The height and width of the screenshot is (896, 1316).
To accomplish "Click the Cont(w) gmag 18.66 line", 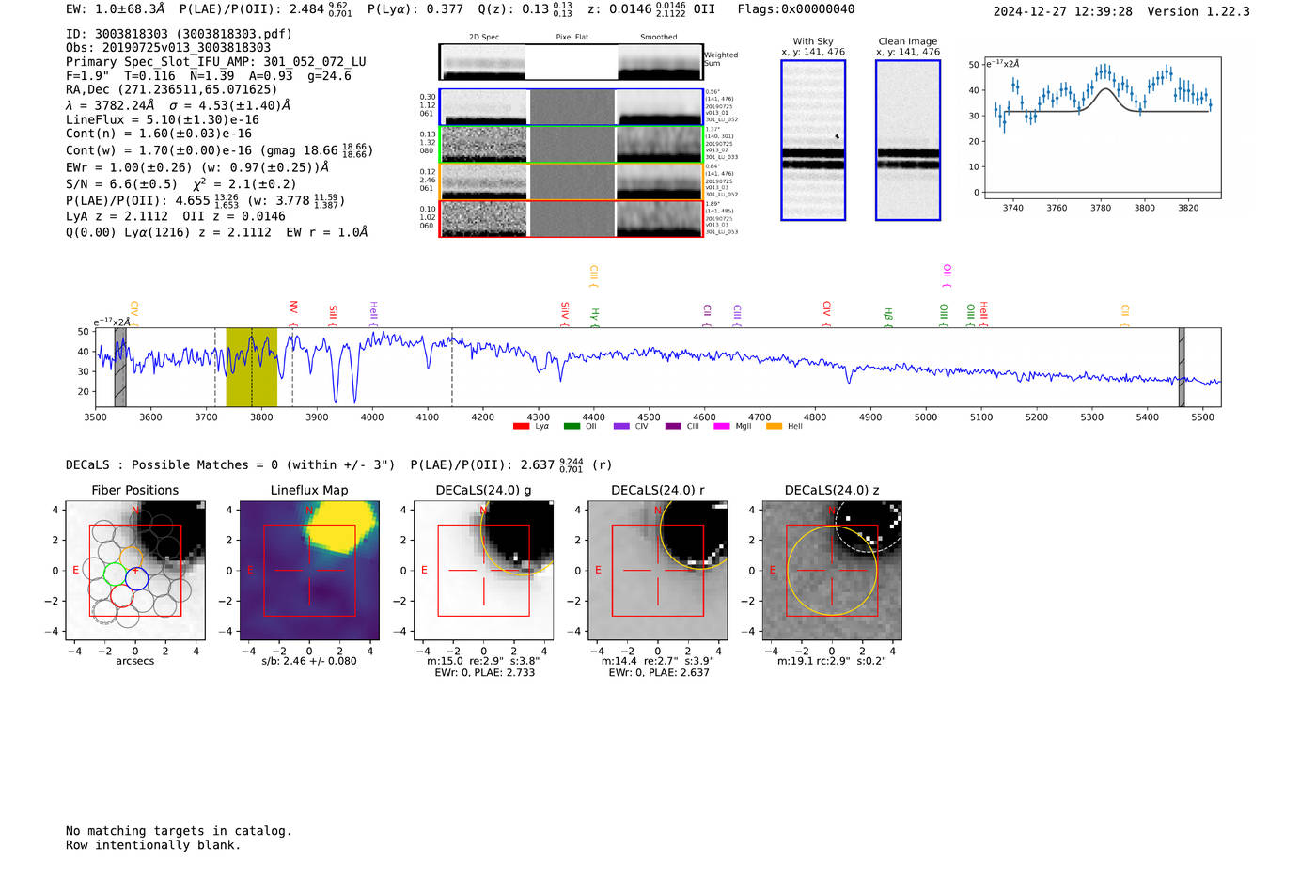I will tap(220, 149).
